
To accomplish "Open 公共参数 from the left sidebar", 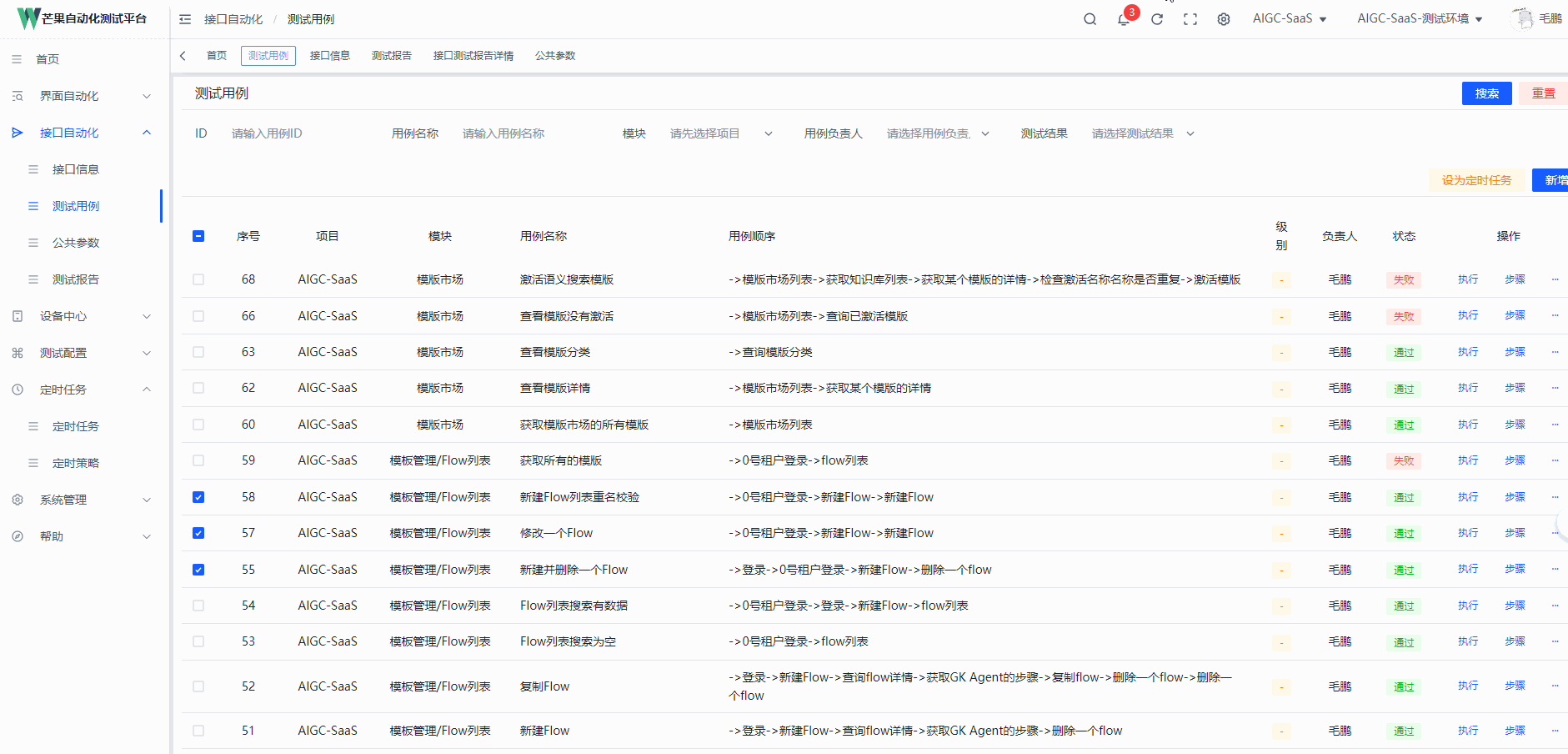I will pyautogui.click(x=76, y=242).
